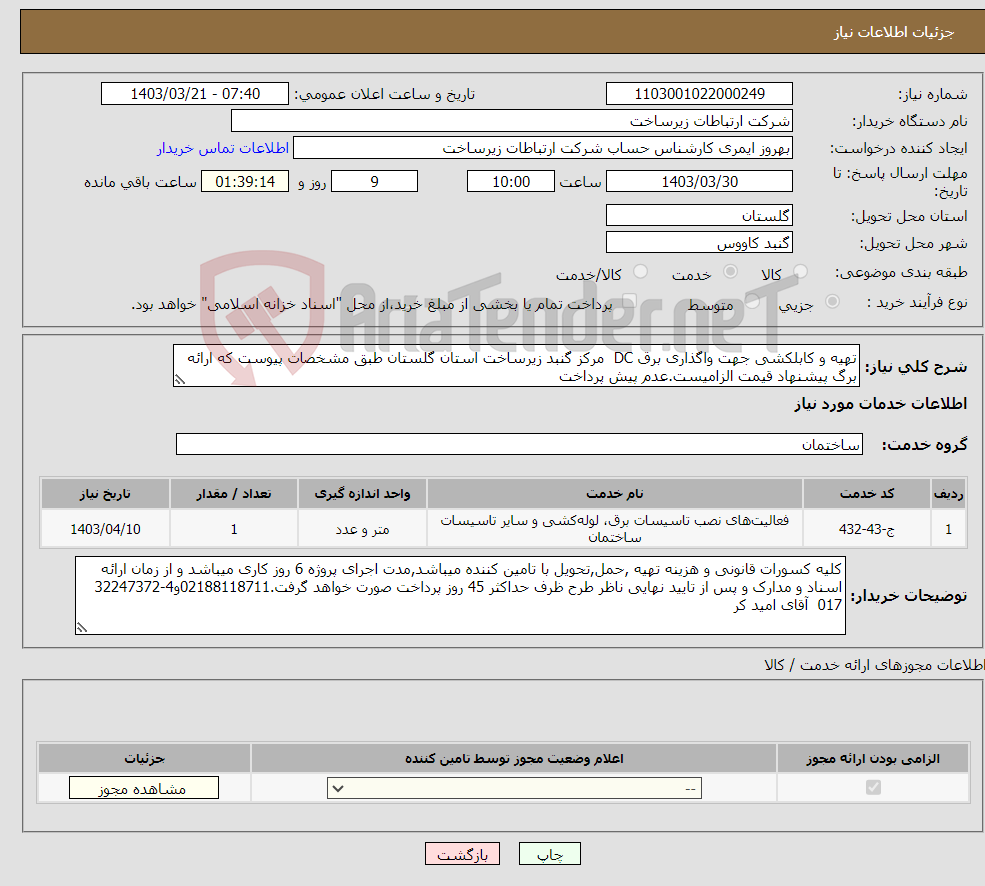This screenshot has width=985, height=886.
Task: Click the اطلاعات مجوزهای ارائه خدمت / کالا heading
Action: (874, 665)
